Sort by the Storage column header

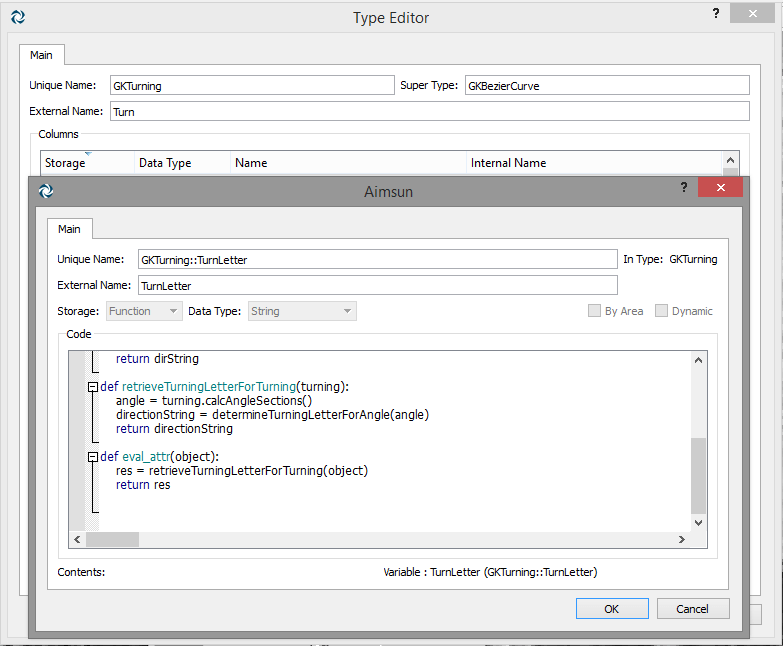click(x=87, y=163)
